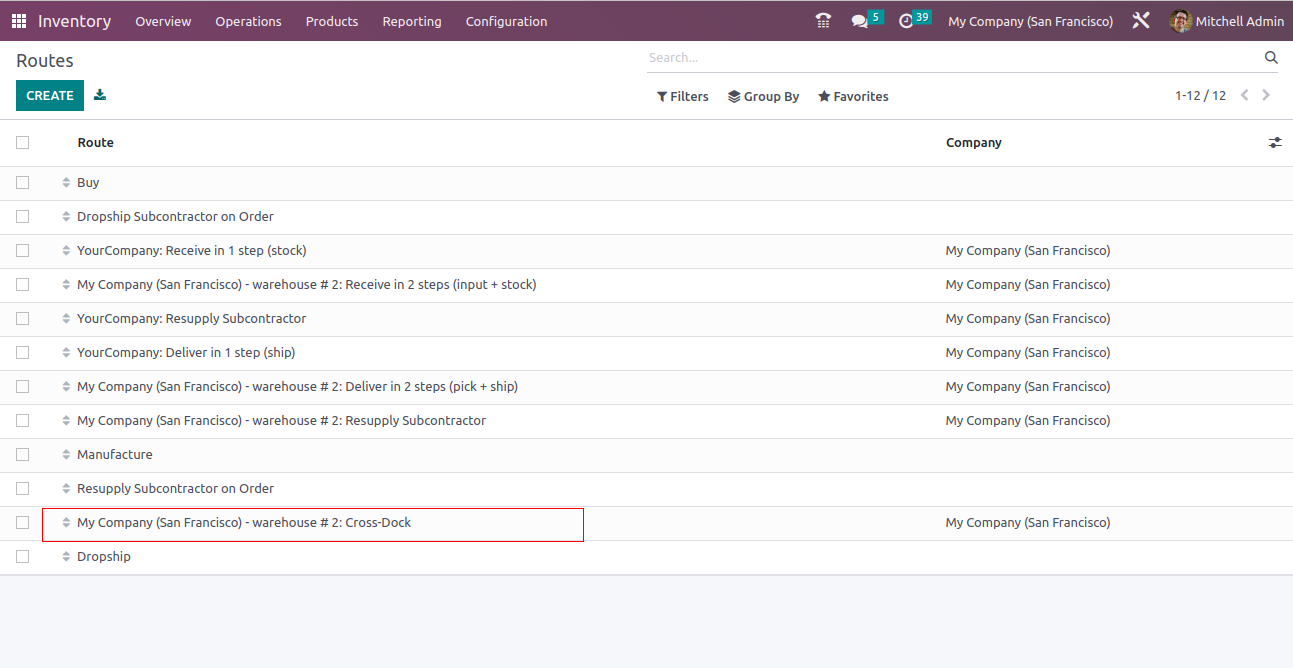Image resolution: width=1293 pixels, height=668 pixels.
Task: Click into the Search input field
Action: click(950, 58)
